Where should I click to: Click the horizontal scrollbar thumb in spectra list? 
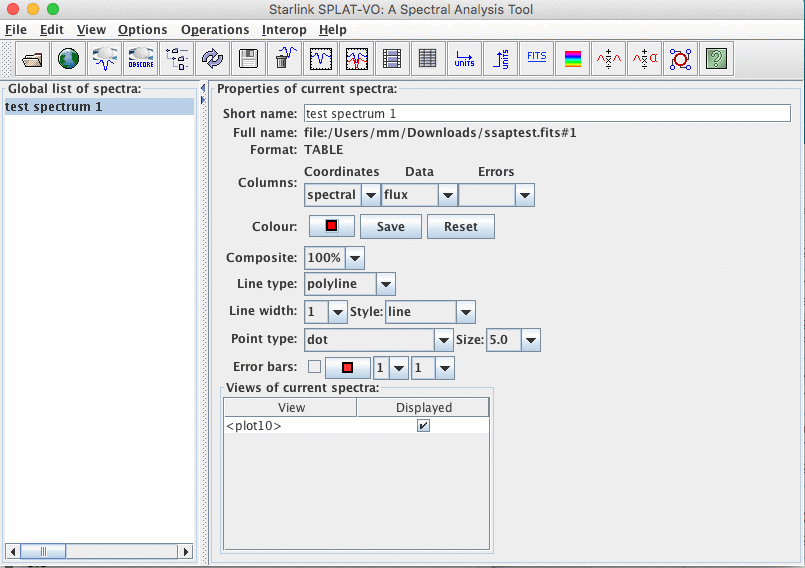[x=43, y=552]
